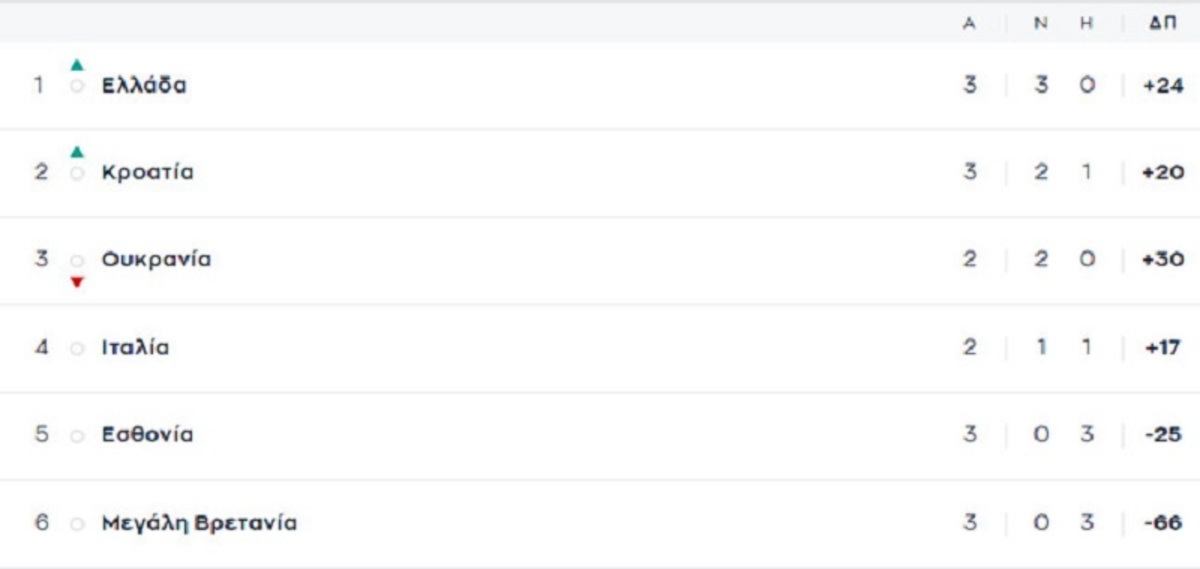Open the Κροατία team link
The image size is (1200, 569).
(x=148, y=172)
